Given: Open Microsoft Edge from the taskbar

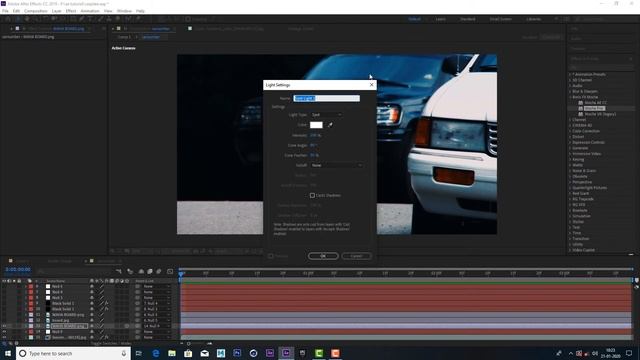Looking at the screenshot, I should 156,353.
